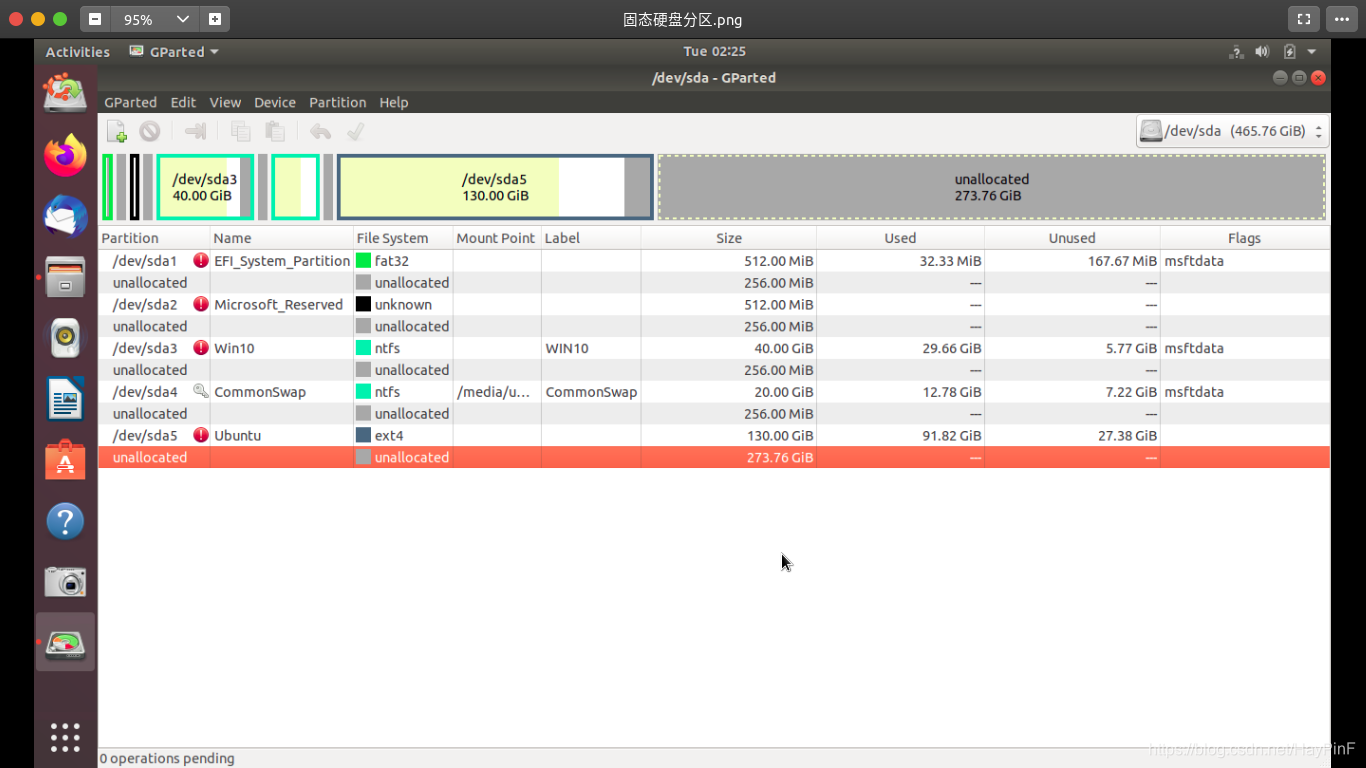The width and height of the screenshot is (1366, 768).
Task: Select the unallocated 273.76 GiB disk map block
Action: 992,187
